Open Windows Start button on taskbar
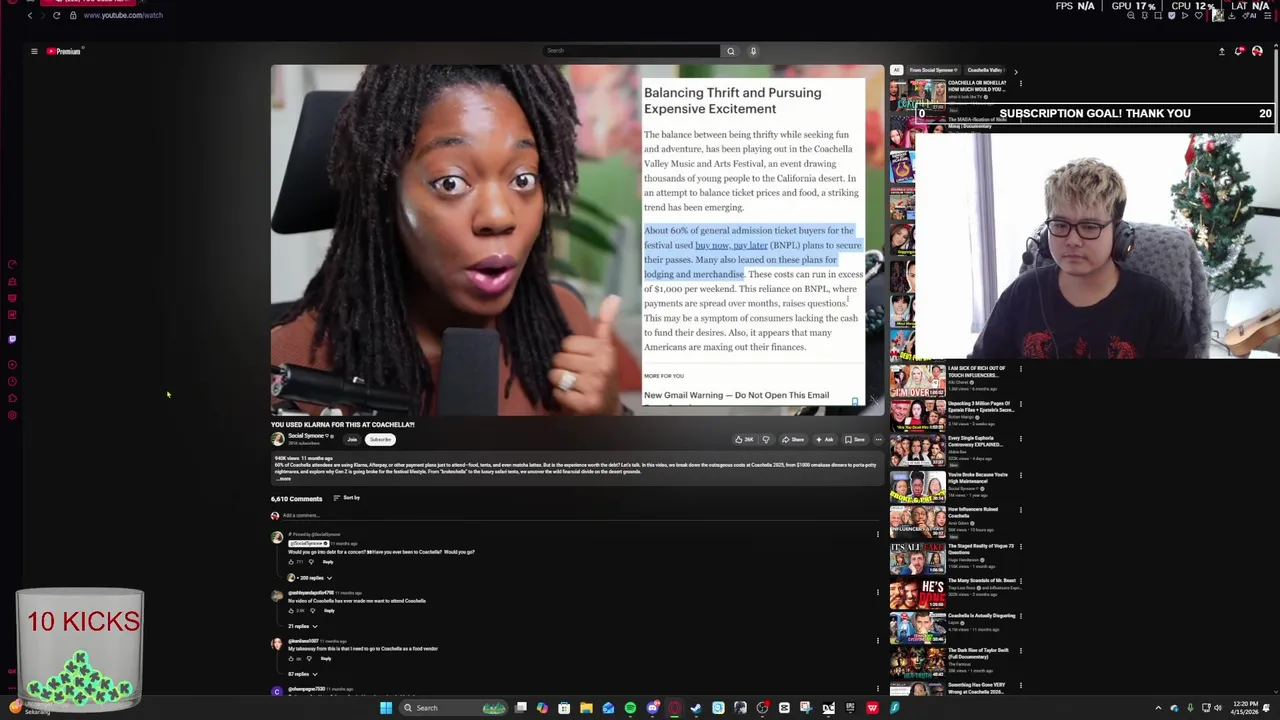 (385, 708)
